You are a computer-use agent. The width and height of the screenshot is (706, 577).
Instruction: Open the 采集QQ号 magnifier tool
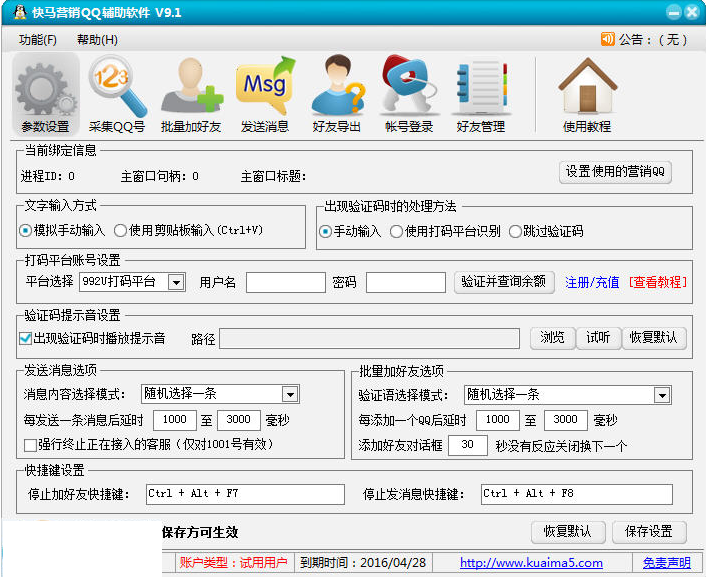[x=117, y=93]
